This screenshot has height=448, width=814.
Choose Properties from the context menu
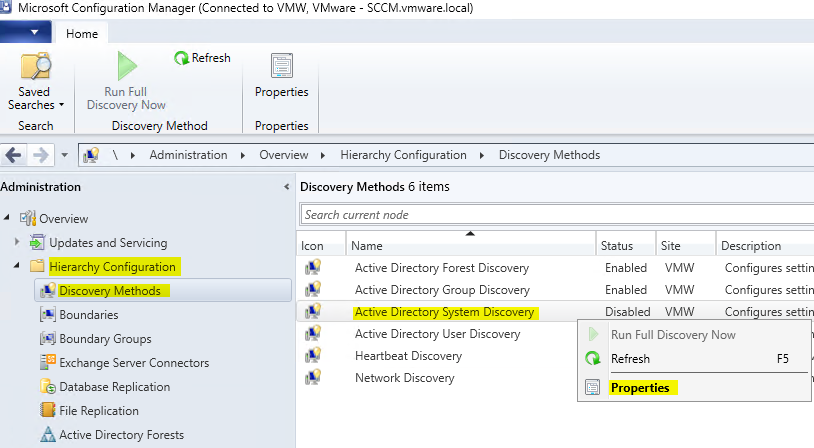[639, 388]
